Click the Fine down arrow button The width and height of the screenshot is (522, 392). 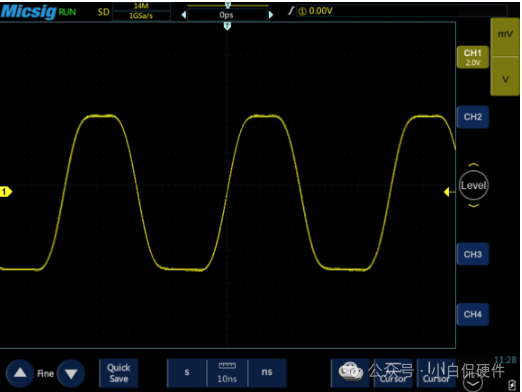71,373
